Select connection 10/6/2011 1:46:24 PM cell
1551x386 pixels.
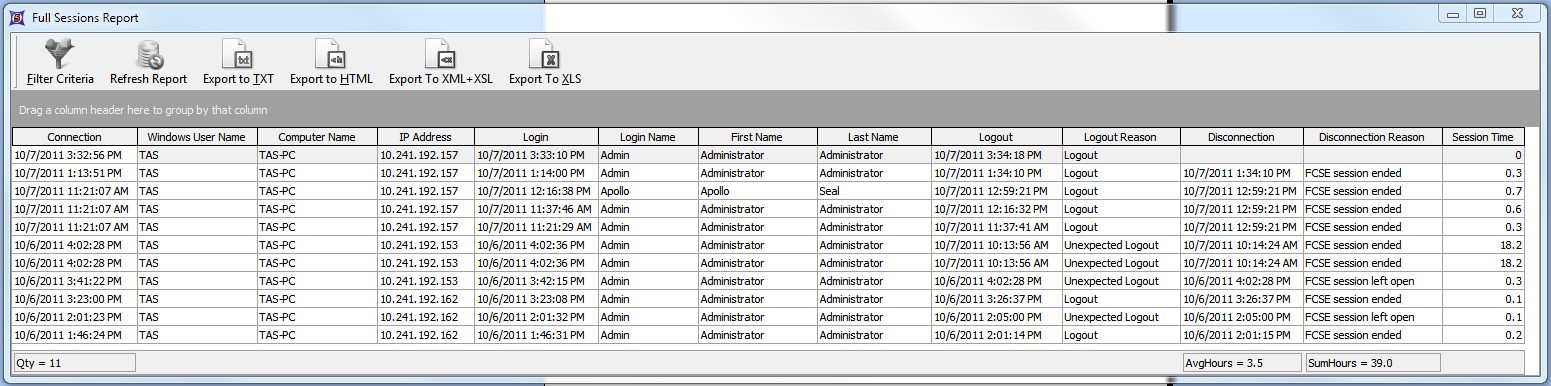[x=74, y=335]
